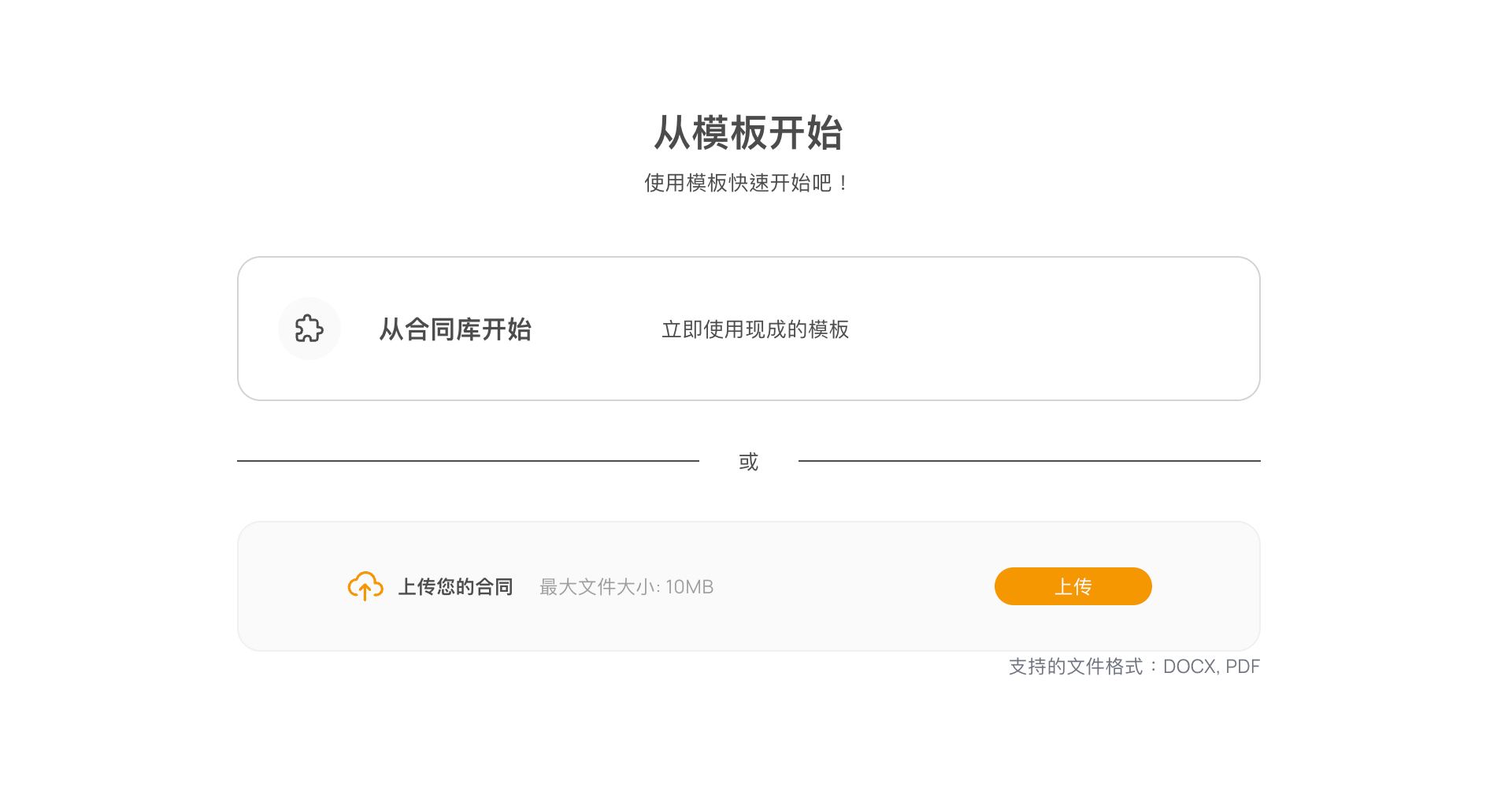Click the 从模板开始 page heading

[748, 132]
